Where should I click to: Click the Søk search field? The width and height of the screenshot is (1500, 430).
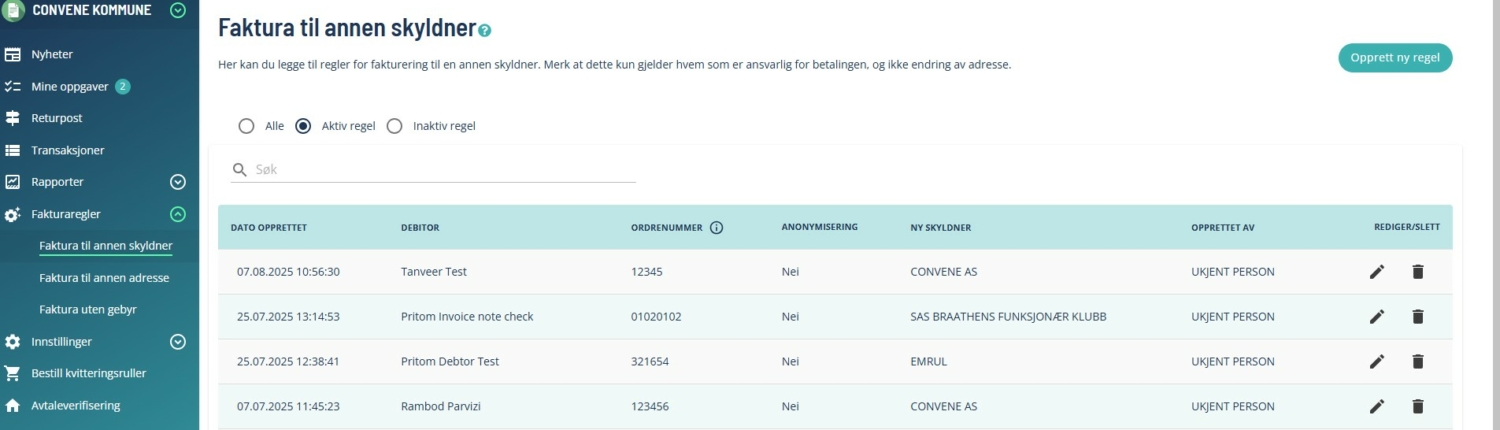440,170
